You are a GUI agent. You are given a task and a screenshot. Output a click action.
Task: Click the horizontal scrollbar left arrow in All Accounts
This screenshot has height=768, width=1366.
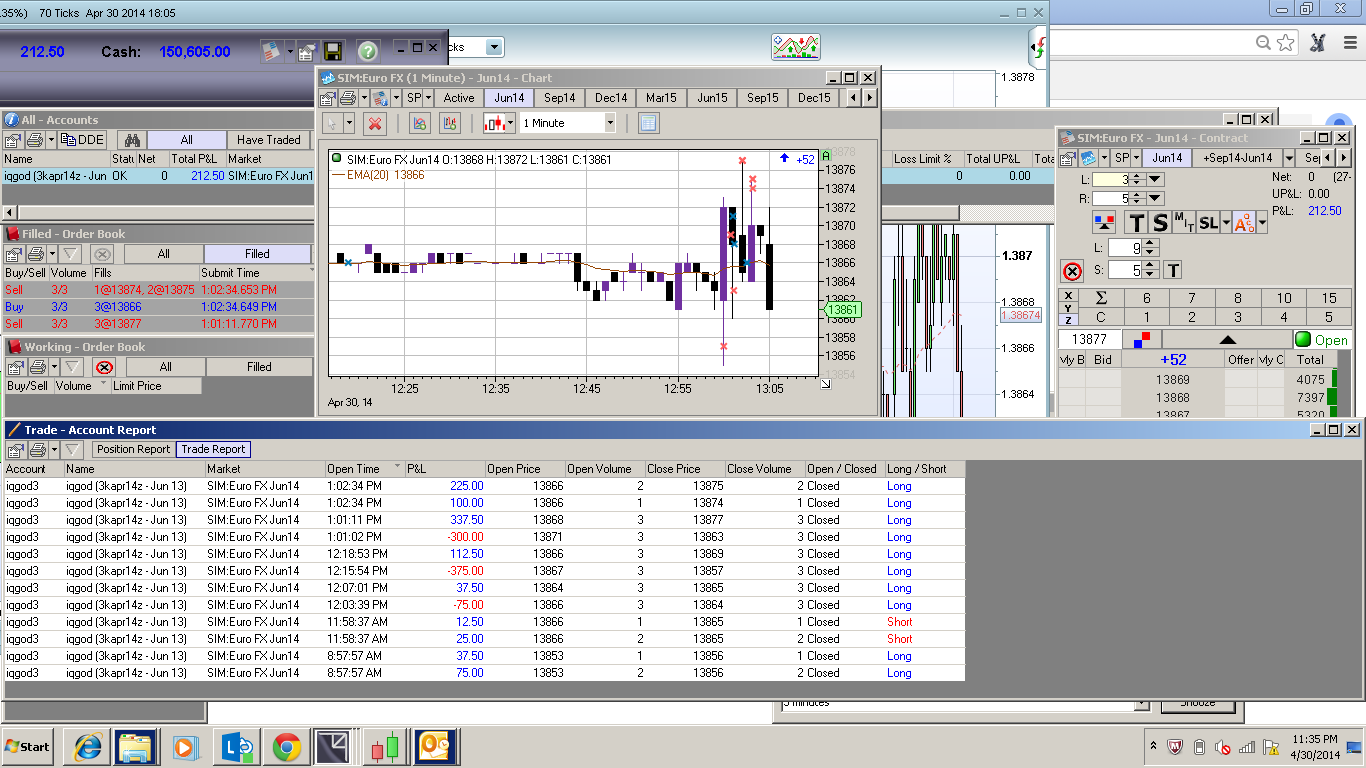click(x=11, y=212)
